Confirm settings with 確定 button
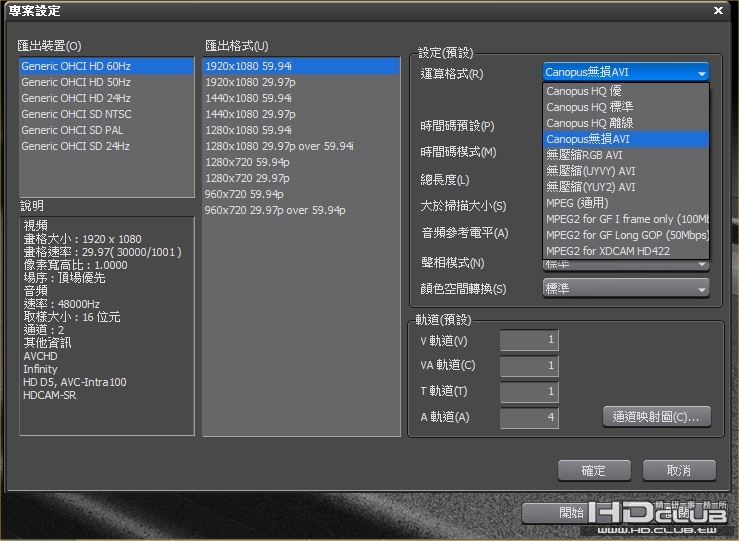 pyautogui.click(x=594, y=470)
